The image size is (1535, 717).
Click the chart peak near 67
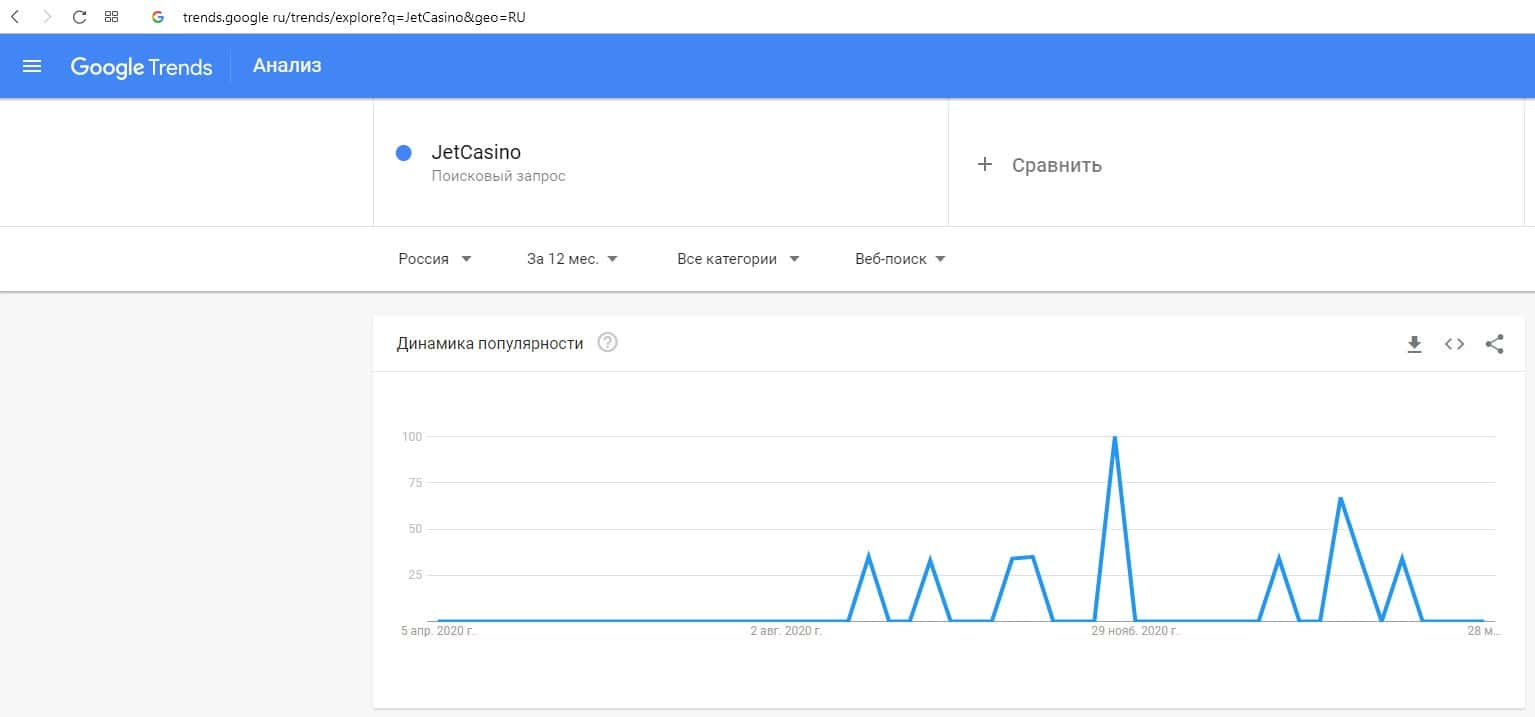click(1340, 498)
